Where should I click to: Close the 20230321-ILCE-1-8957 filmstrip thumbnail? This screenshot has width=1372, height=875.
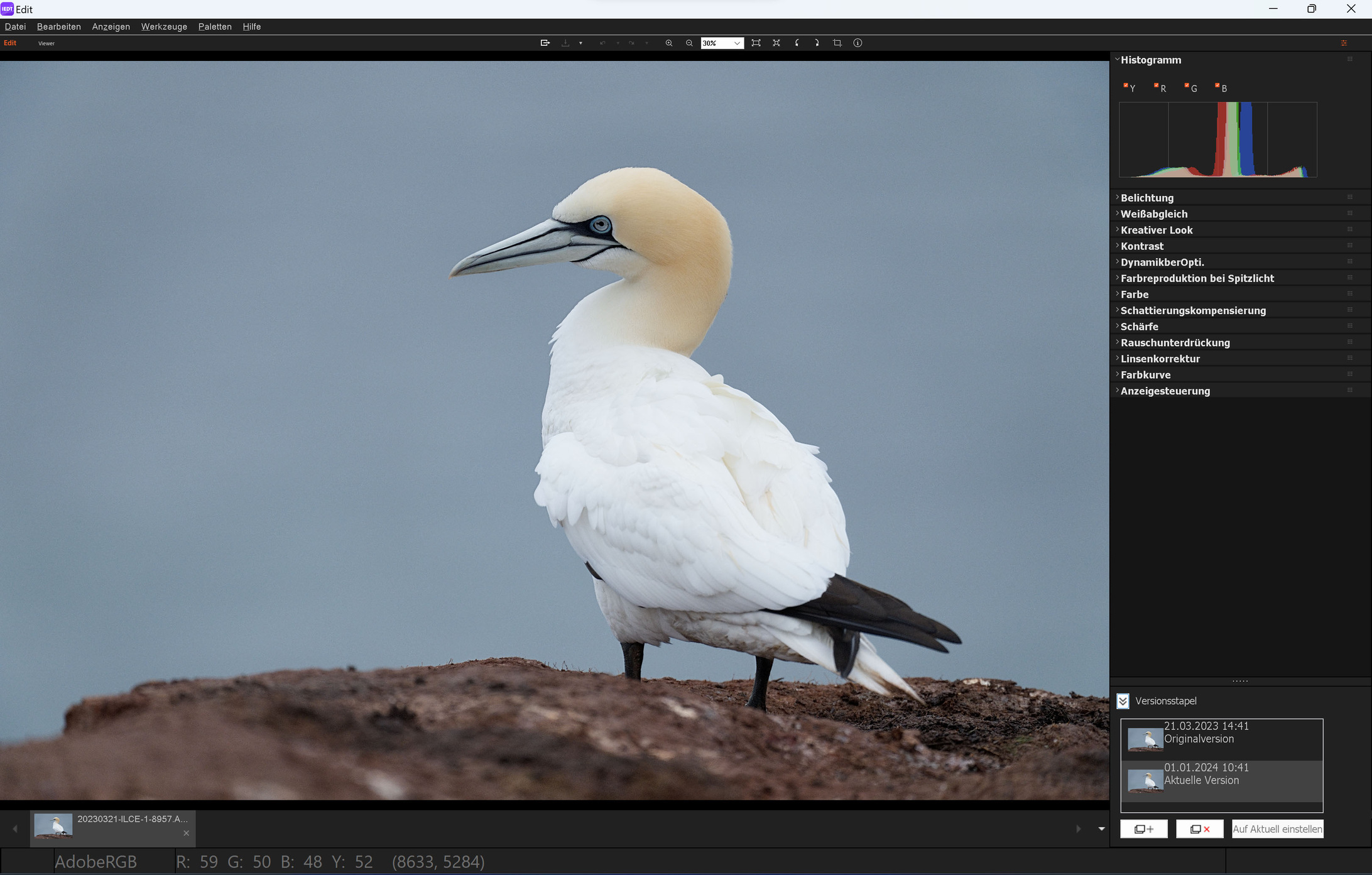point(186,834)
